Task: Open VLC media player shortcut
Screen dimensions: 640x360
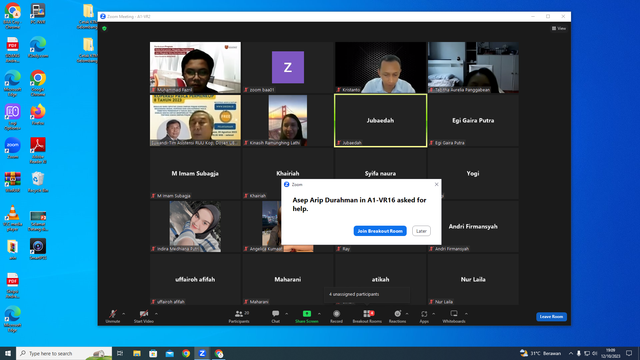Action: click(x=13, y=218)
